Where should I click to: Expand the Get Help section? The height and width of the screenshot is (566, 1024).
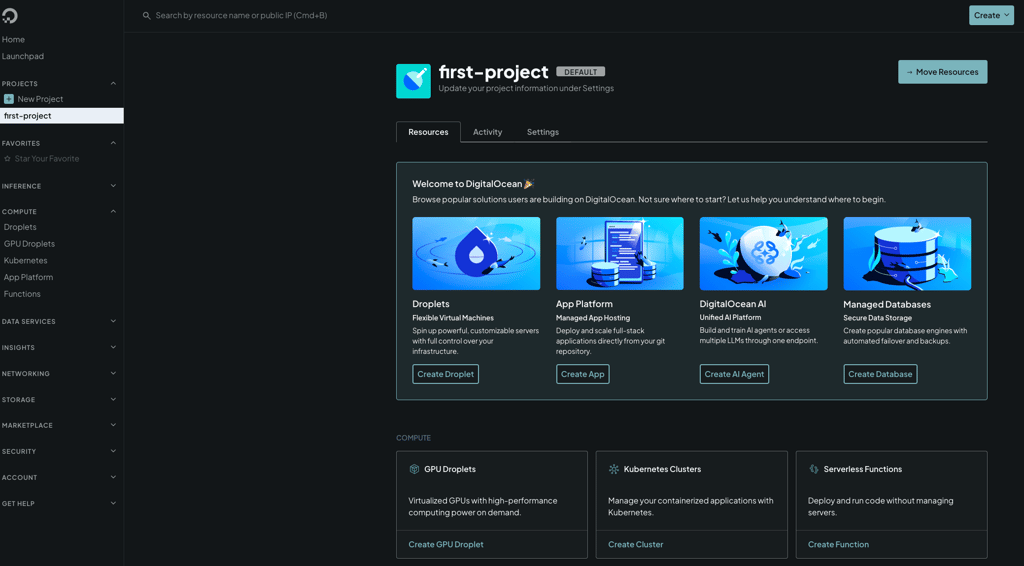click(x=59, y=504)
